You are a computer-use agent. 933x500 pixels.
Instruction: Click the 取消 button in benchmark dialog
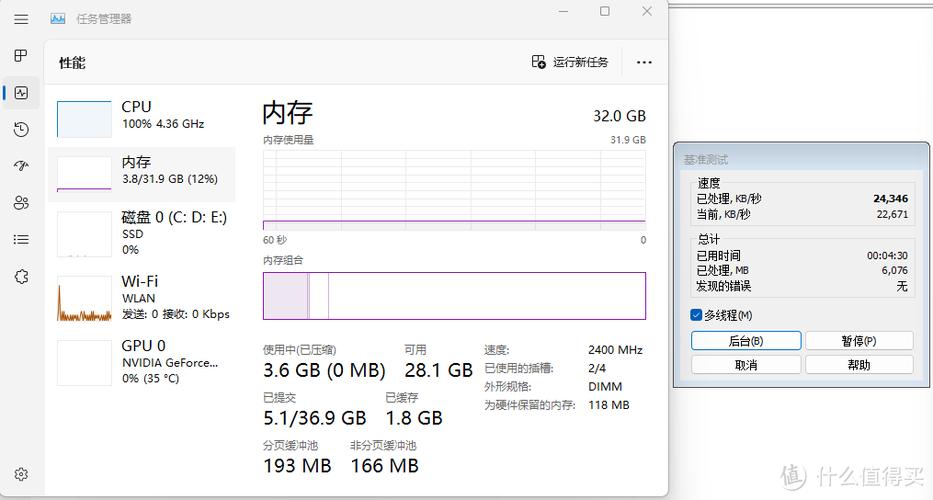(x=746, y=365)
